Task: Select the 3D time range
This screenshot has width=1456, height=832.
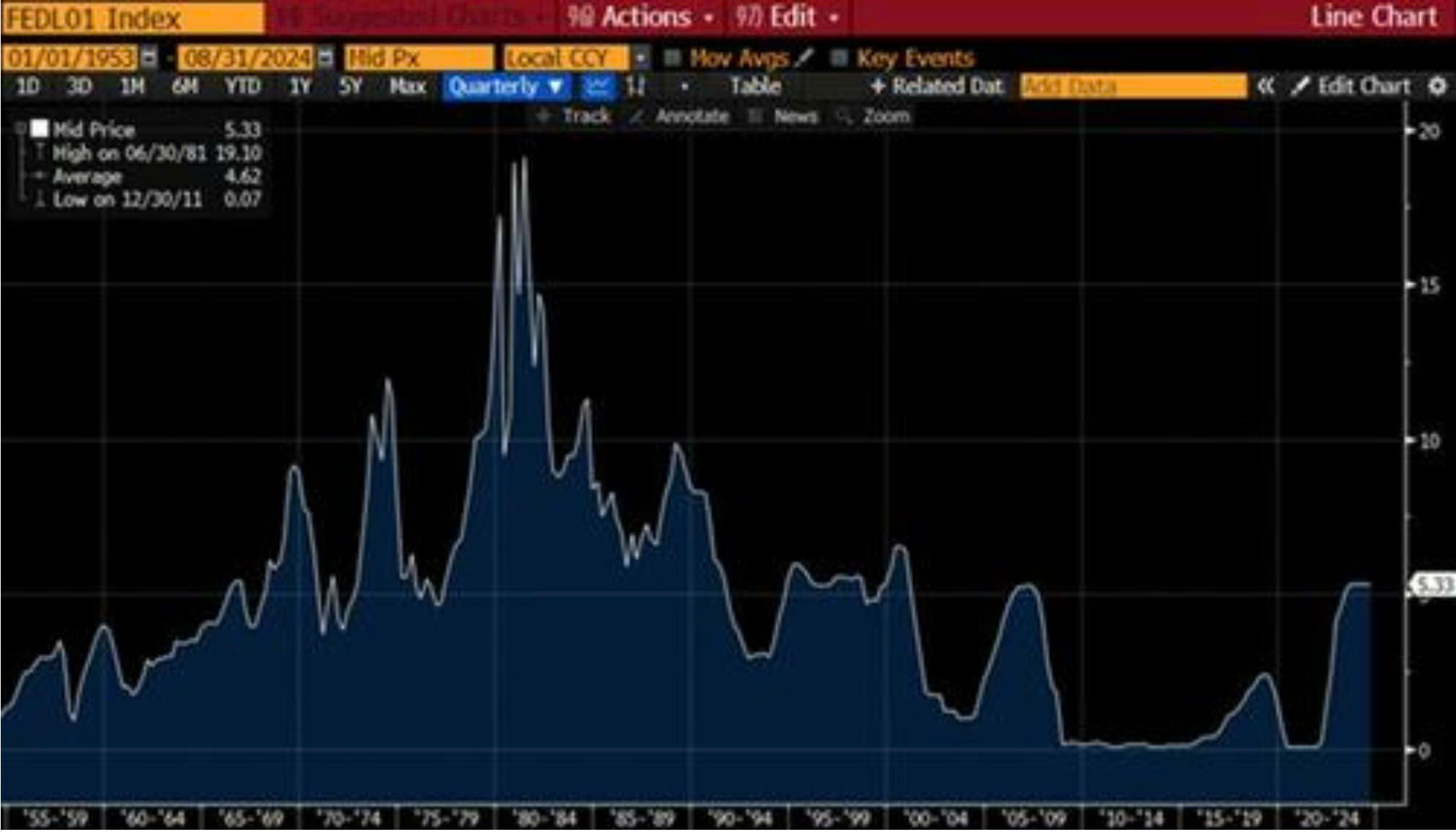Action: click(79, 86)
